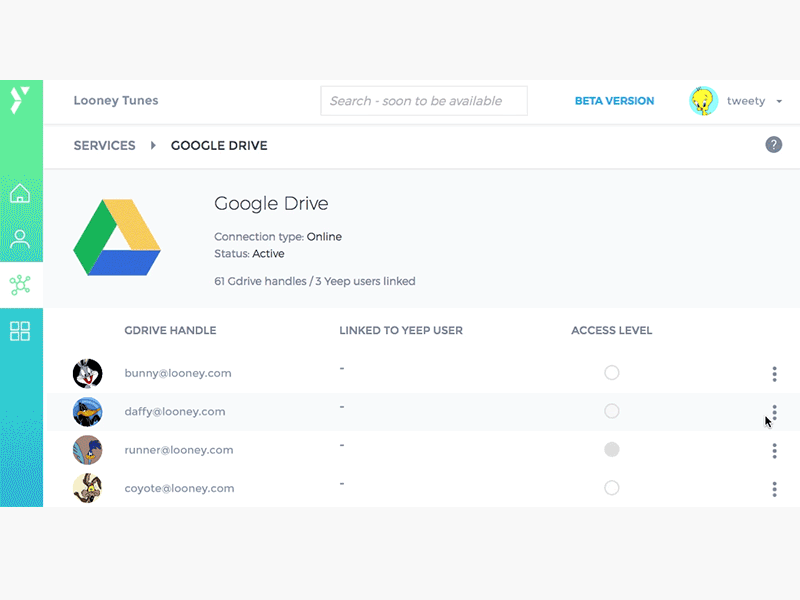The height and width of the screenshot is (600, 800).
Task: Click Bugs Bunny avatar for bunny@looney.com
Action: 87,373
